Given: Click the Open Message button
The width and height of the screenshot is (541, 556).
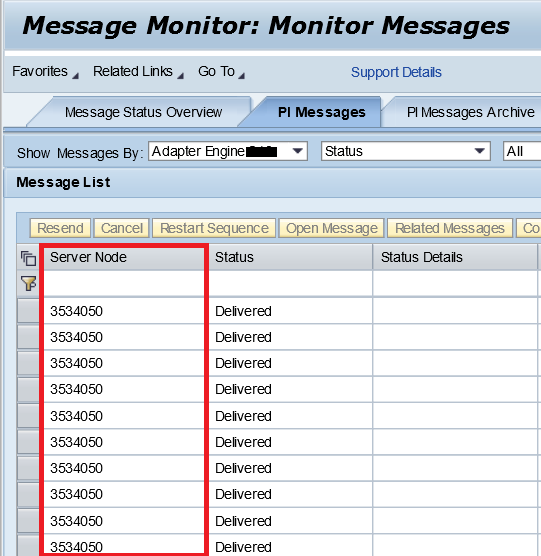Looking at the screenshot, I should tap(332, 228).
